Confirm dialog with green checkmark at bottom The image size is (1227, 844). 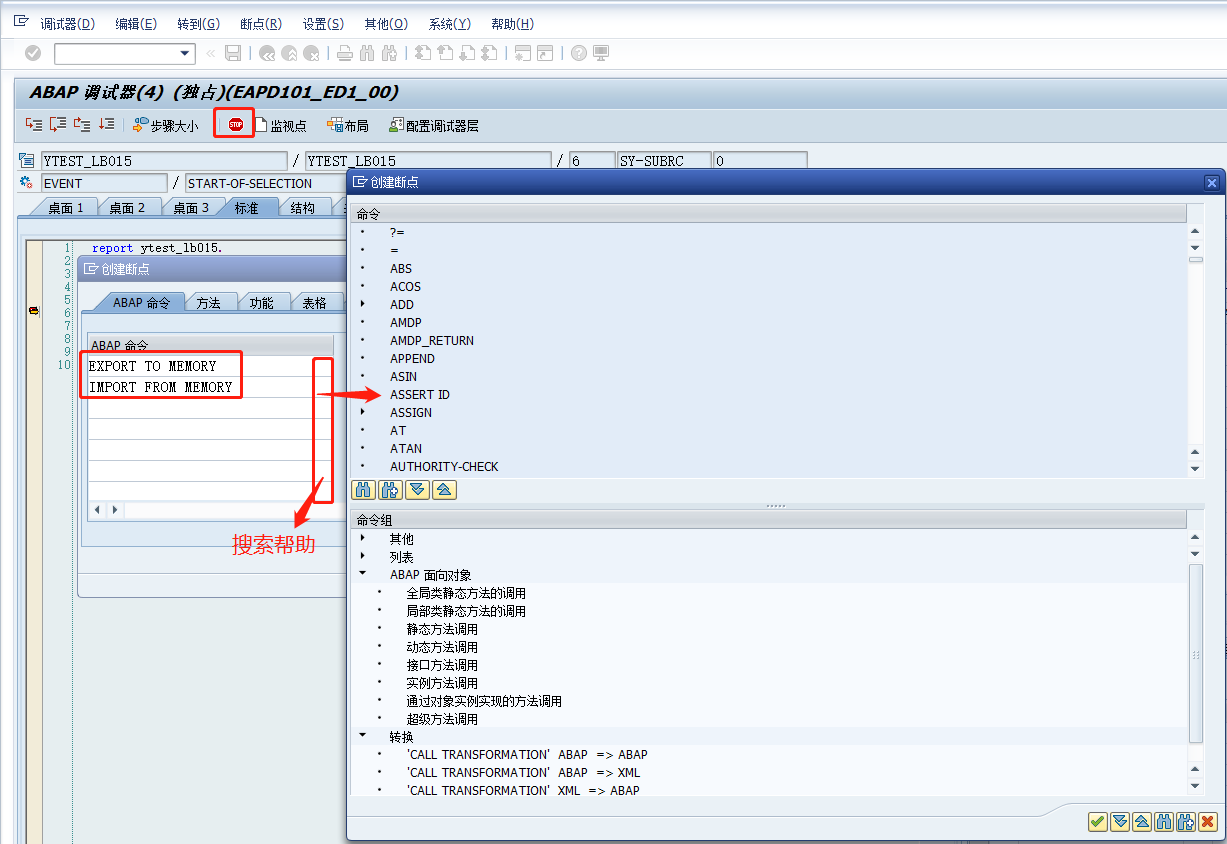(1097, 821)
